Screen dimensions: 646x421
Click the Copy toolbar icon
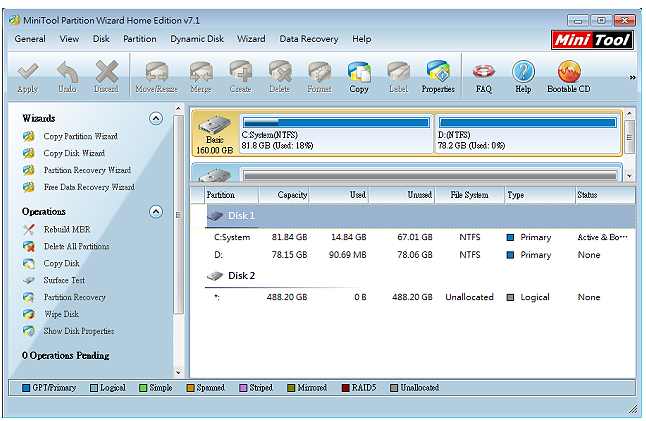pyautogui.click(x=359, y=71)
